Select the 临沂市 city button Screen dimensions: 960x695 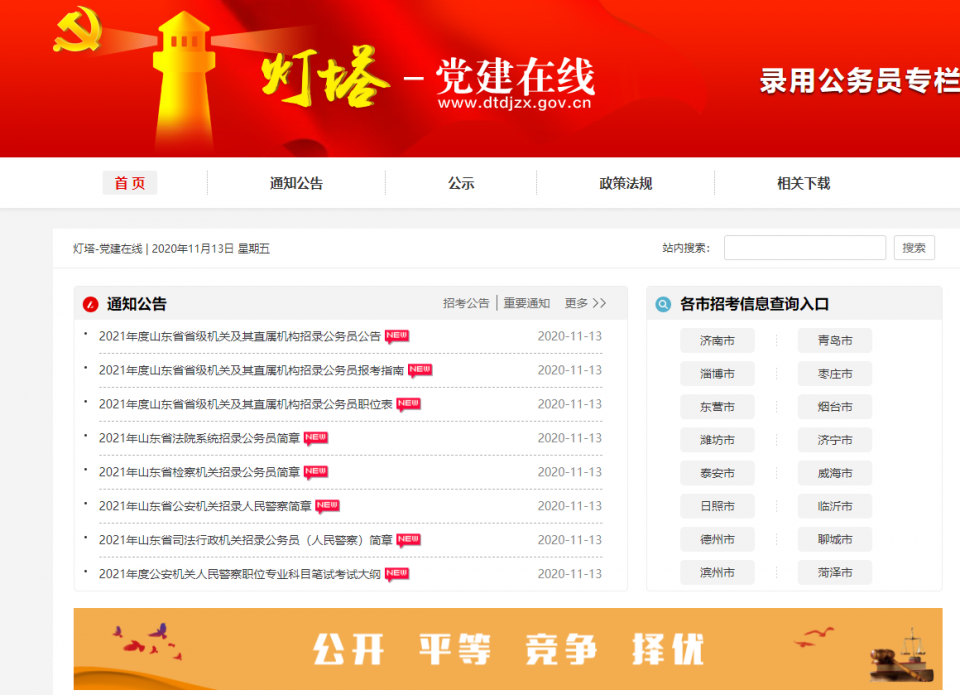[x=835, y=506]
